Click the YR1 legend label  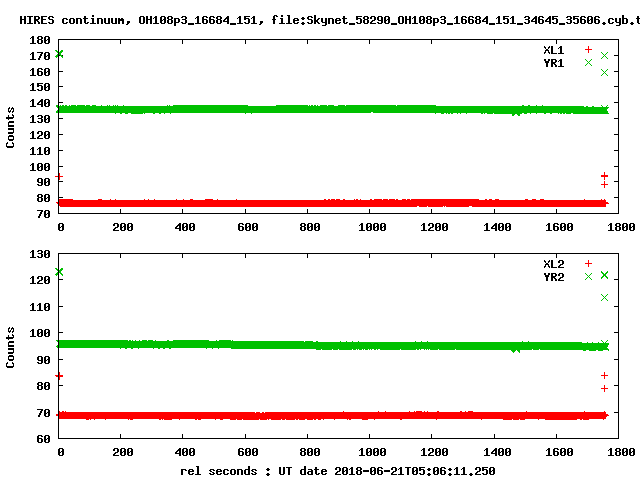554,63
